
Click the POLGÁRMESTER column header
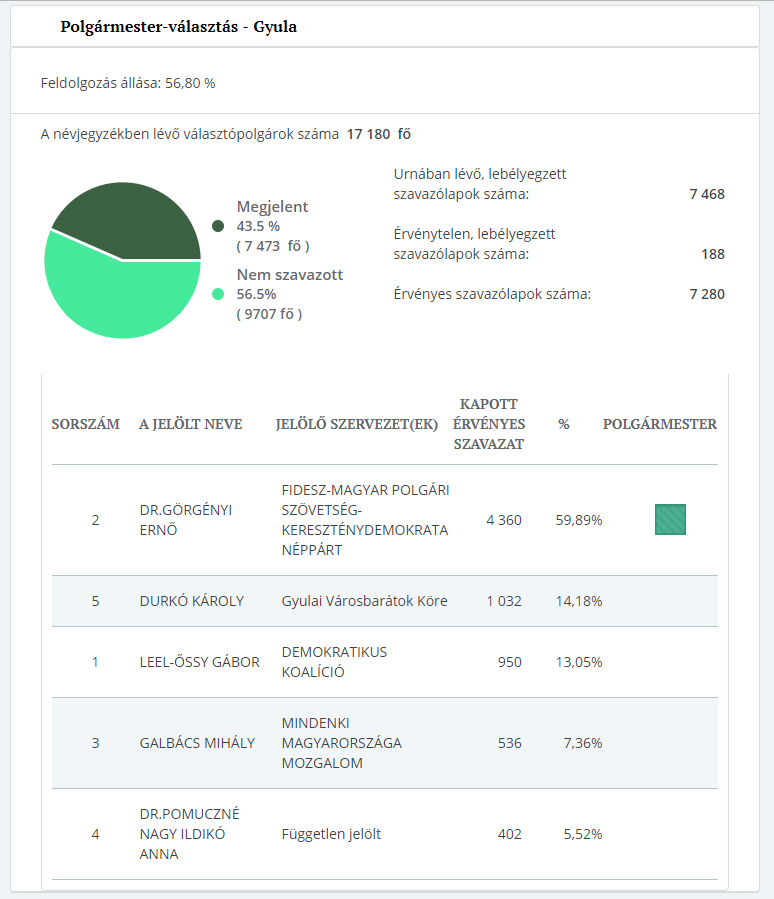pyautogui.click(x=659, y=424)
